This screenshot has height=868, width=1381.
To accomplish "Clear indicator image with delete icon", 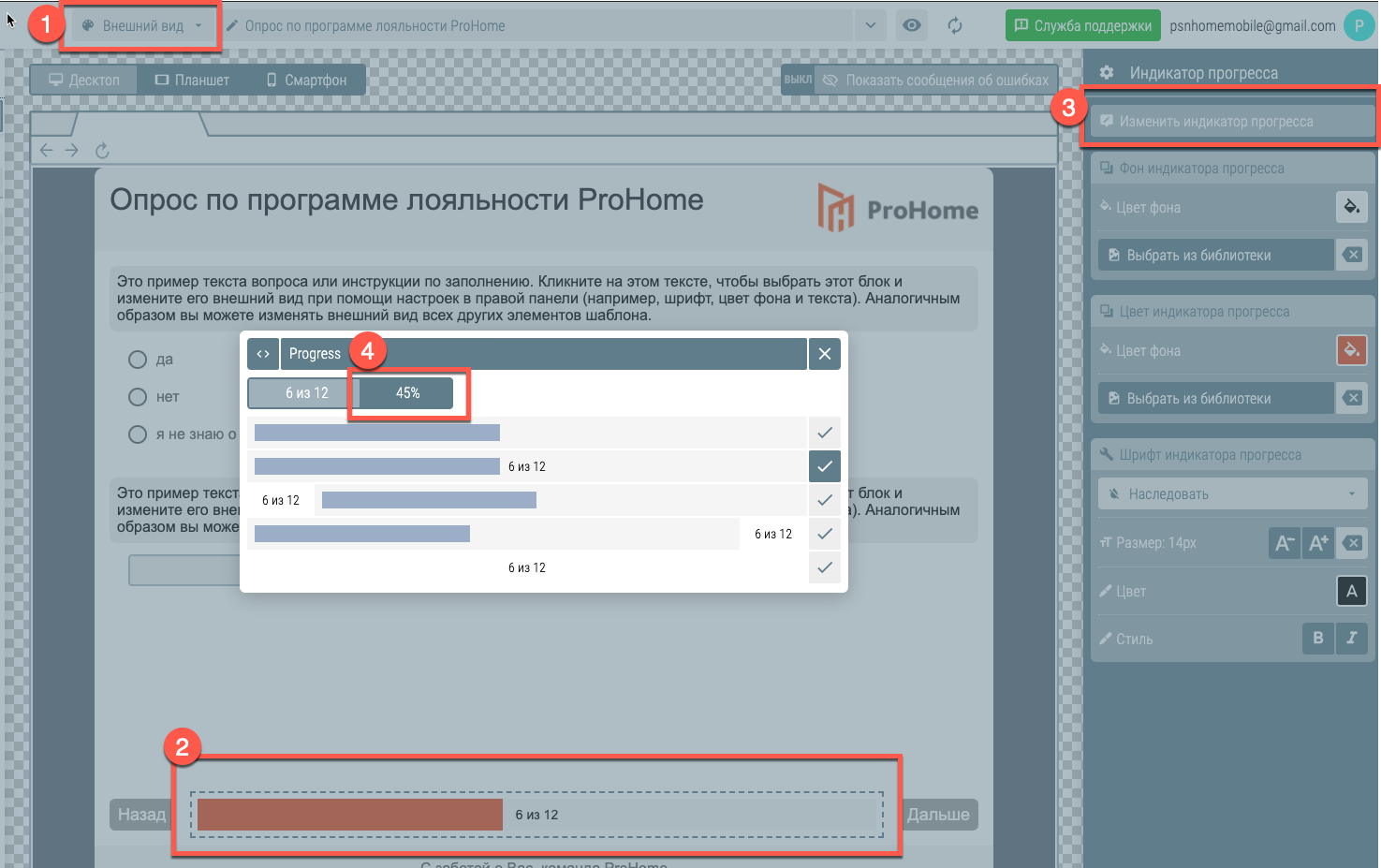I will point(1352,398).
